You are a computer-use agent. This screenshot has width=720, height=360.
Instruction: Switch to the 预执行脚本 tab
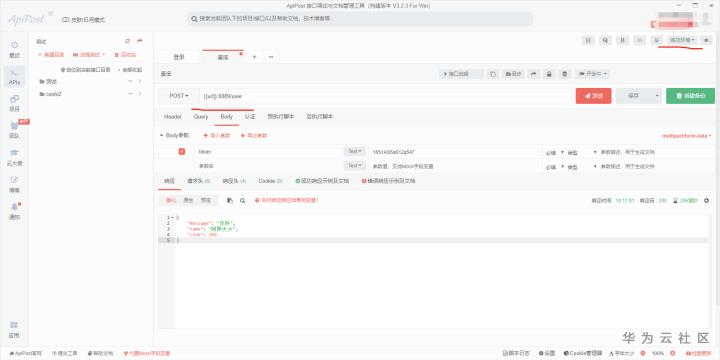click(281, 117)
